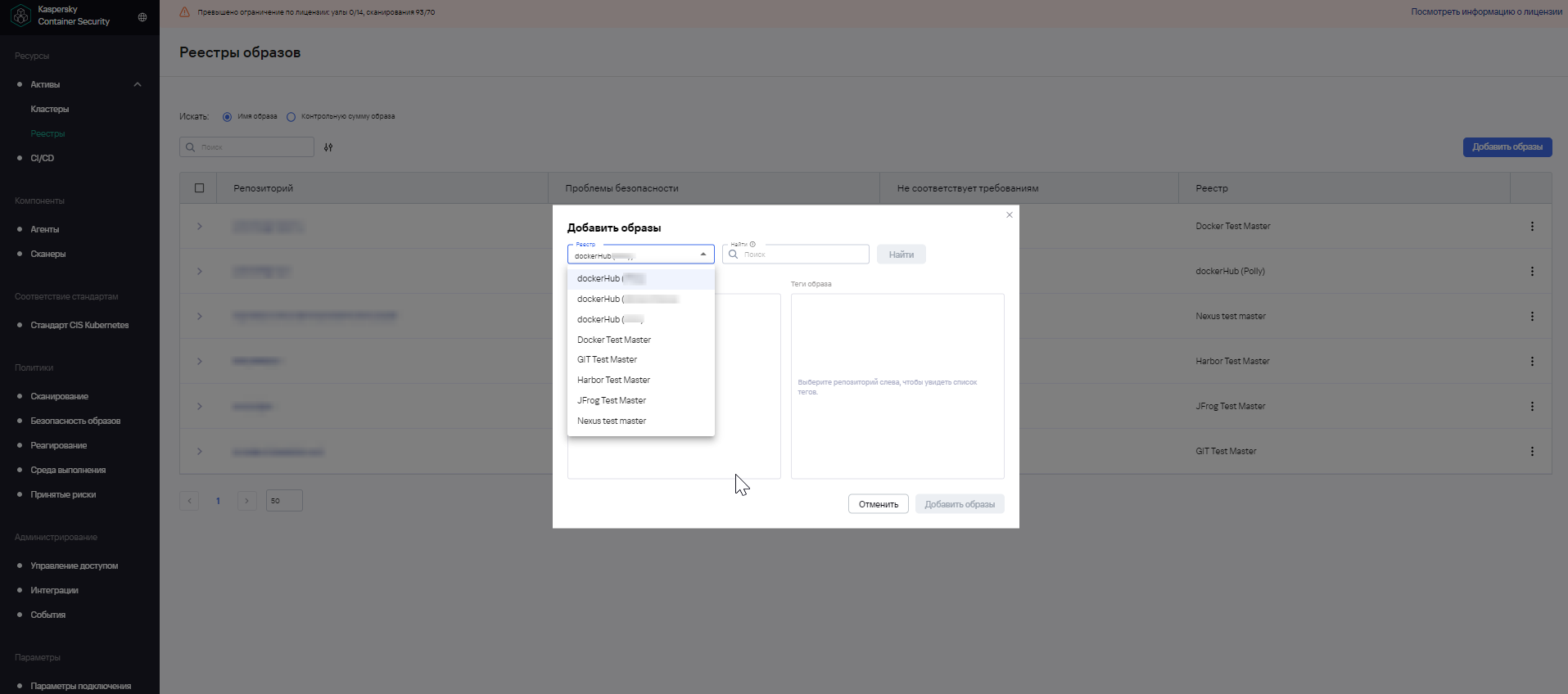Go to page 1 in pagination
The image size is (1568, 694).
[x=218, y=501]
